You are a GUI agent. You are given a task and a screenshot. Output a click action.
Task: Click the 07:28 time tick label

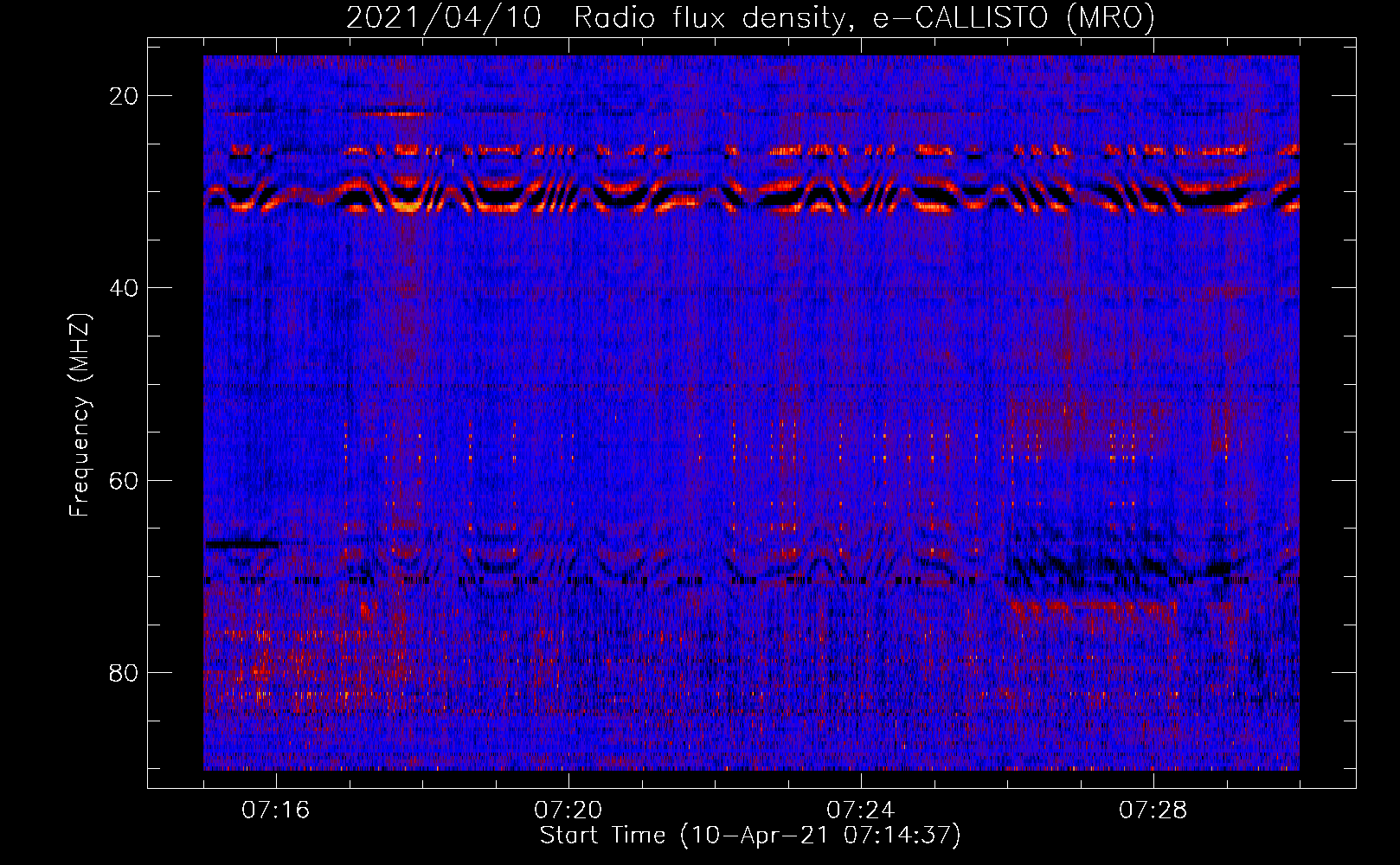[1153, 810]
